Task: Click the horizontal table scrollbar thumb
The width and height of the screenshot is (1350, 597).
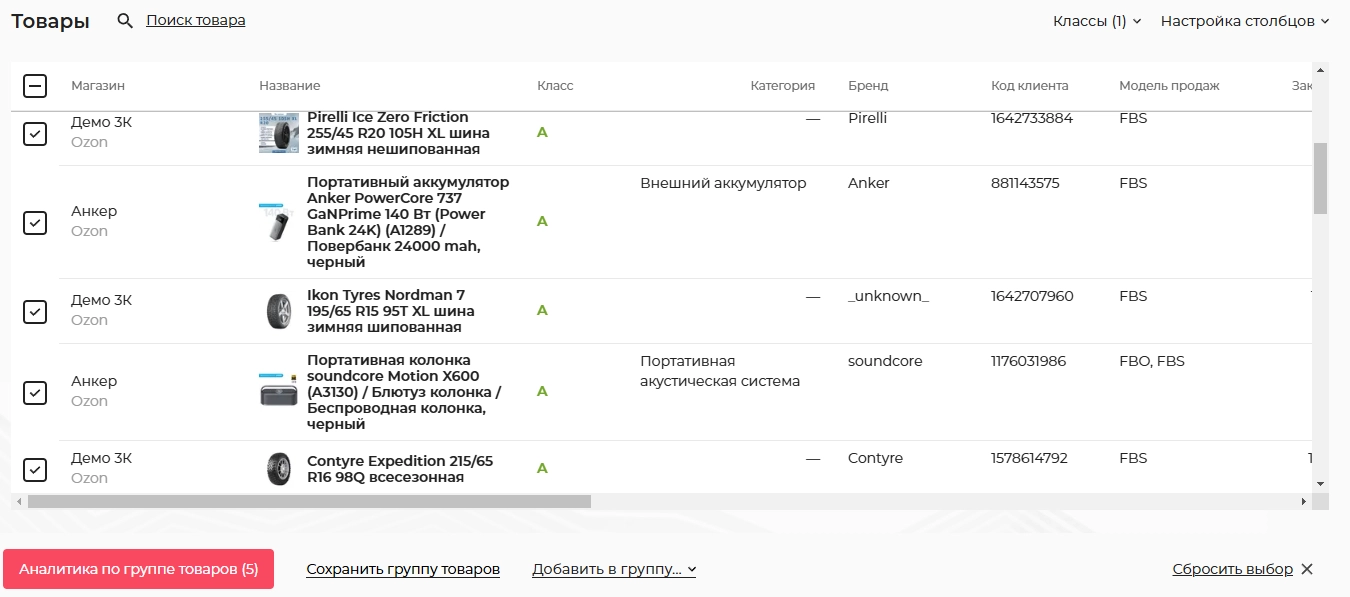Action: [309, 501]
